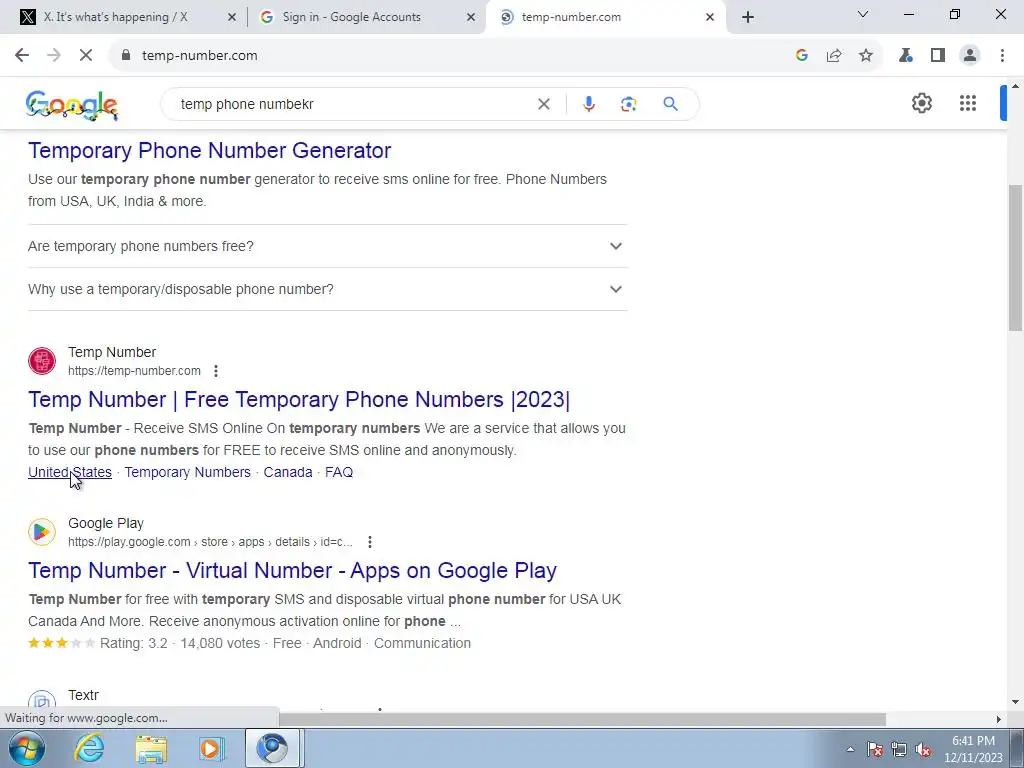Click the Google icon in address bar
The height and width of the screenshot is (768, 1024).
(x=802, y=56)
